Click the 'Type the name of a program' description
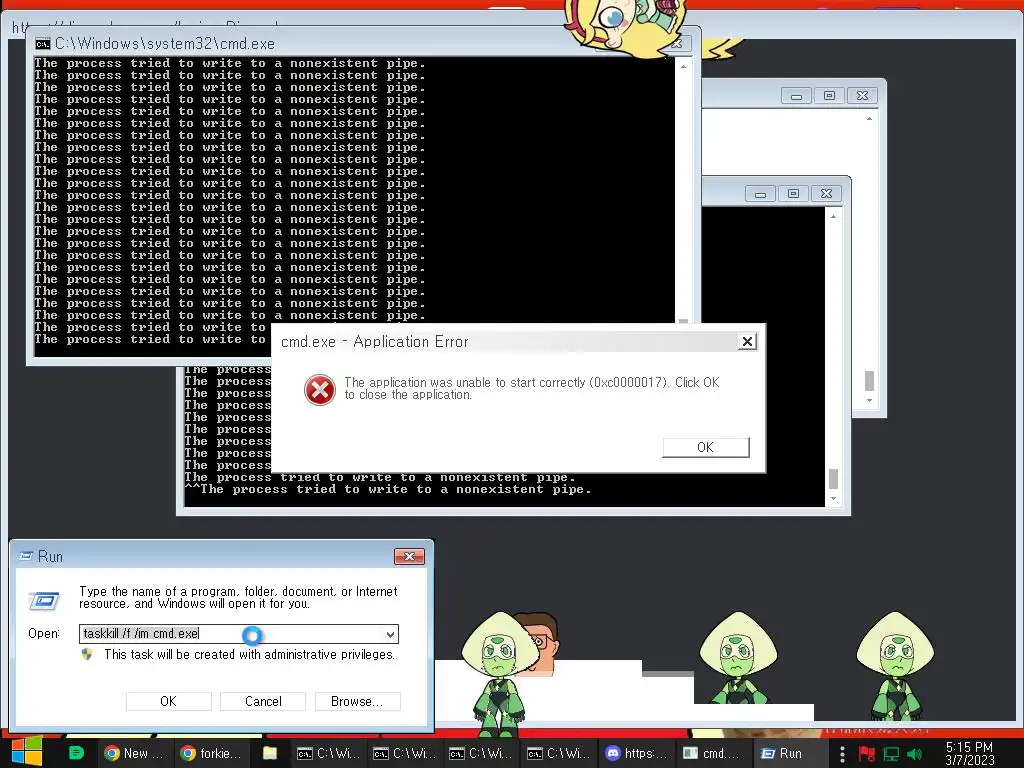1024x768 pixels. pyautogui.click(x=238, y=598)
